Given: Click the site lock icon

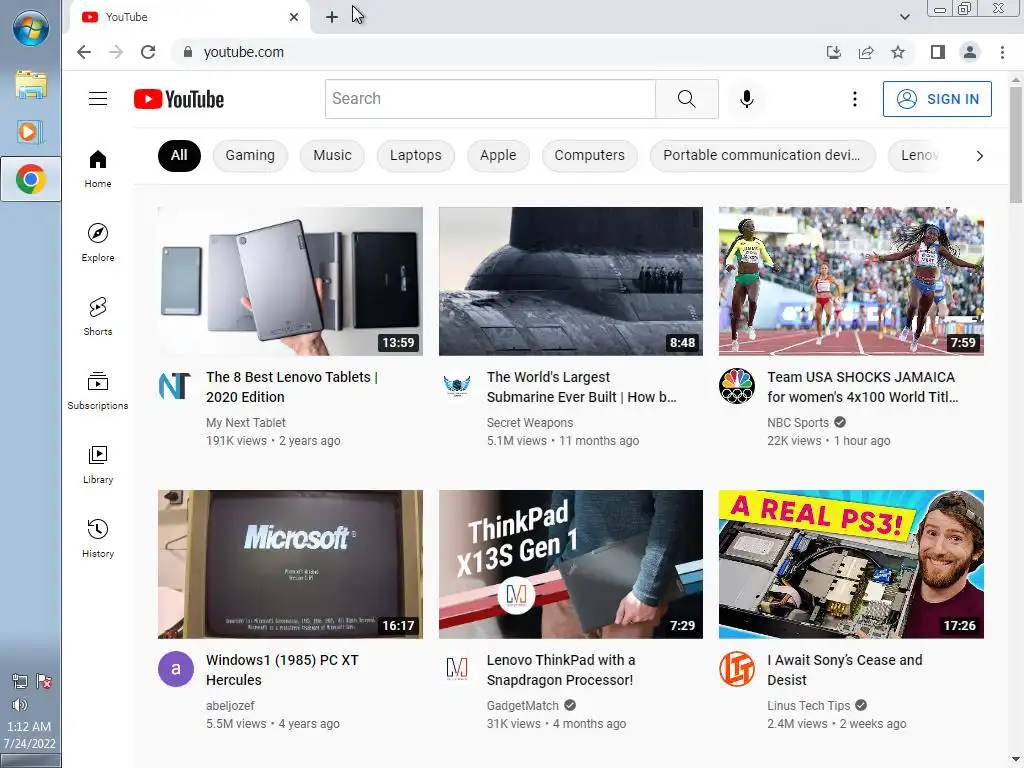Looking at the screenshot, I should pos(188,52).
